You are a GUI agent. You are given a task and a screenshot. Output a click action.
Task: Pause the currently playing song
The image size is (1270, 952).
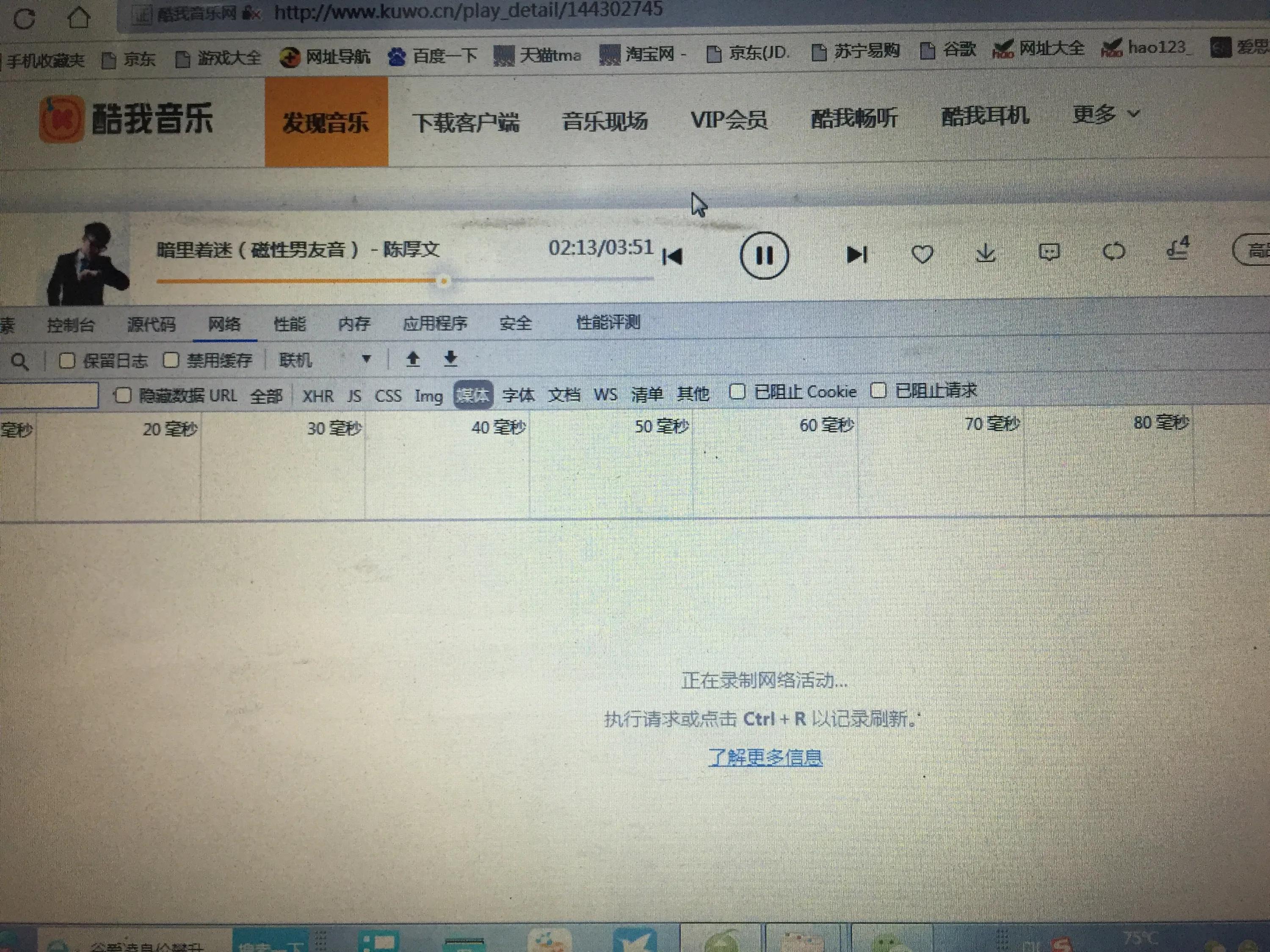(x=765, y=256)
